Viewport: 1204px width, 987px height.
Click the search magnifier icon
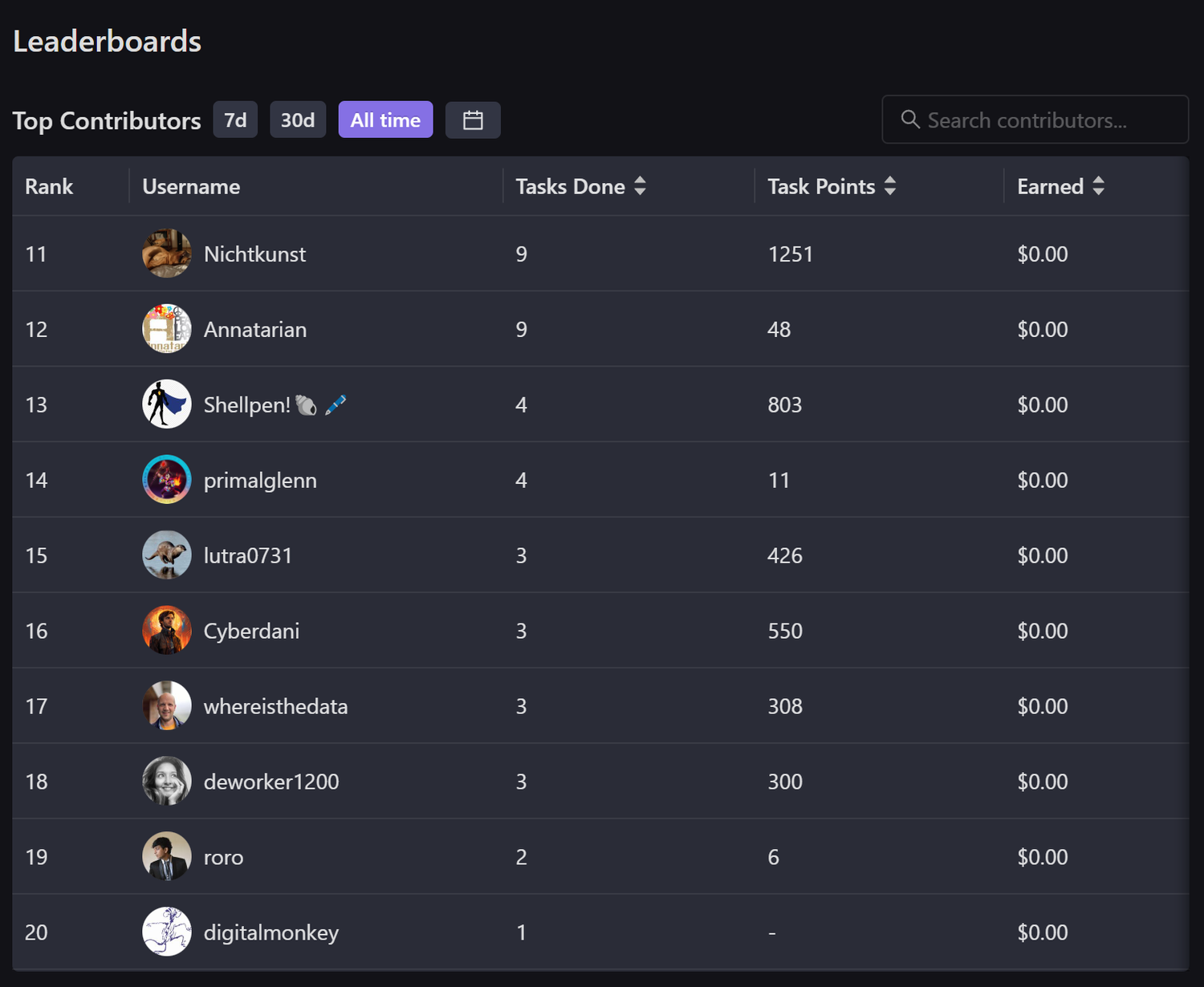909,120
